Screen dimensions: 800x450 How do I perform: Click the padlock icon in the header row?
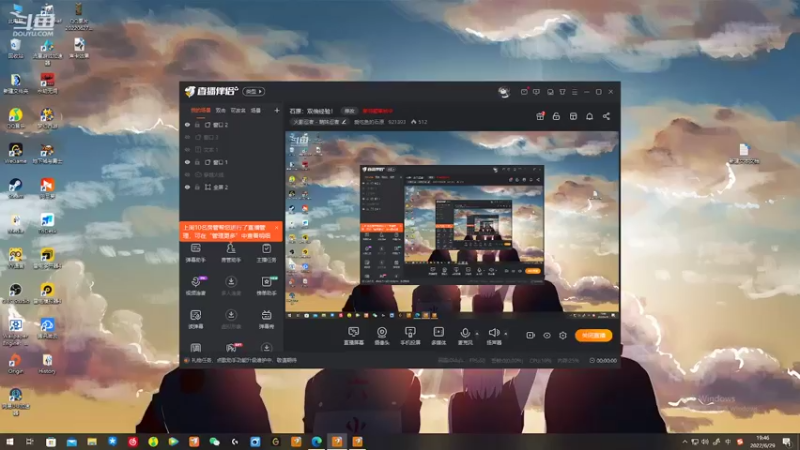pos(556,116)
